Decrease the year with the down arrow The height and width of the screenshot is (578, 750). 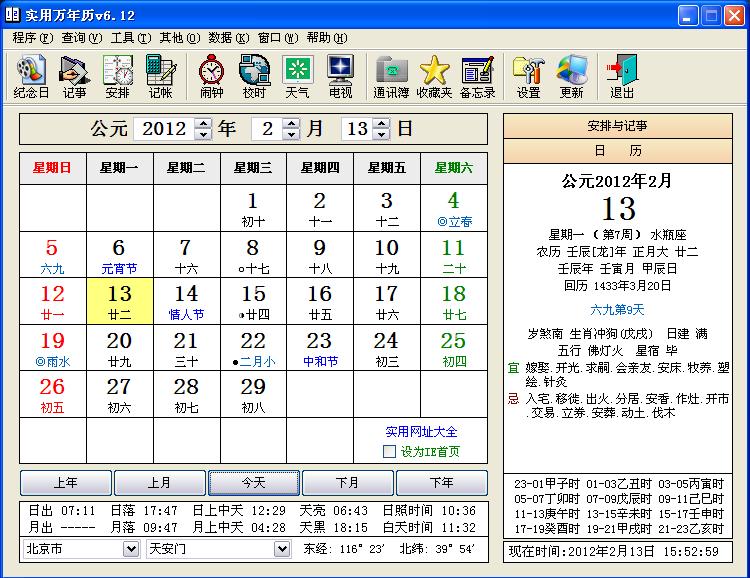(203, 134)
